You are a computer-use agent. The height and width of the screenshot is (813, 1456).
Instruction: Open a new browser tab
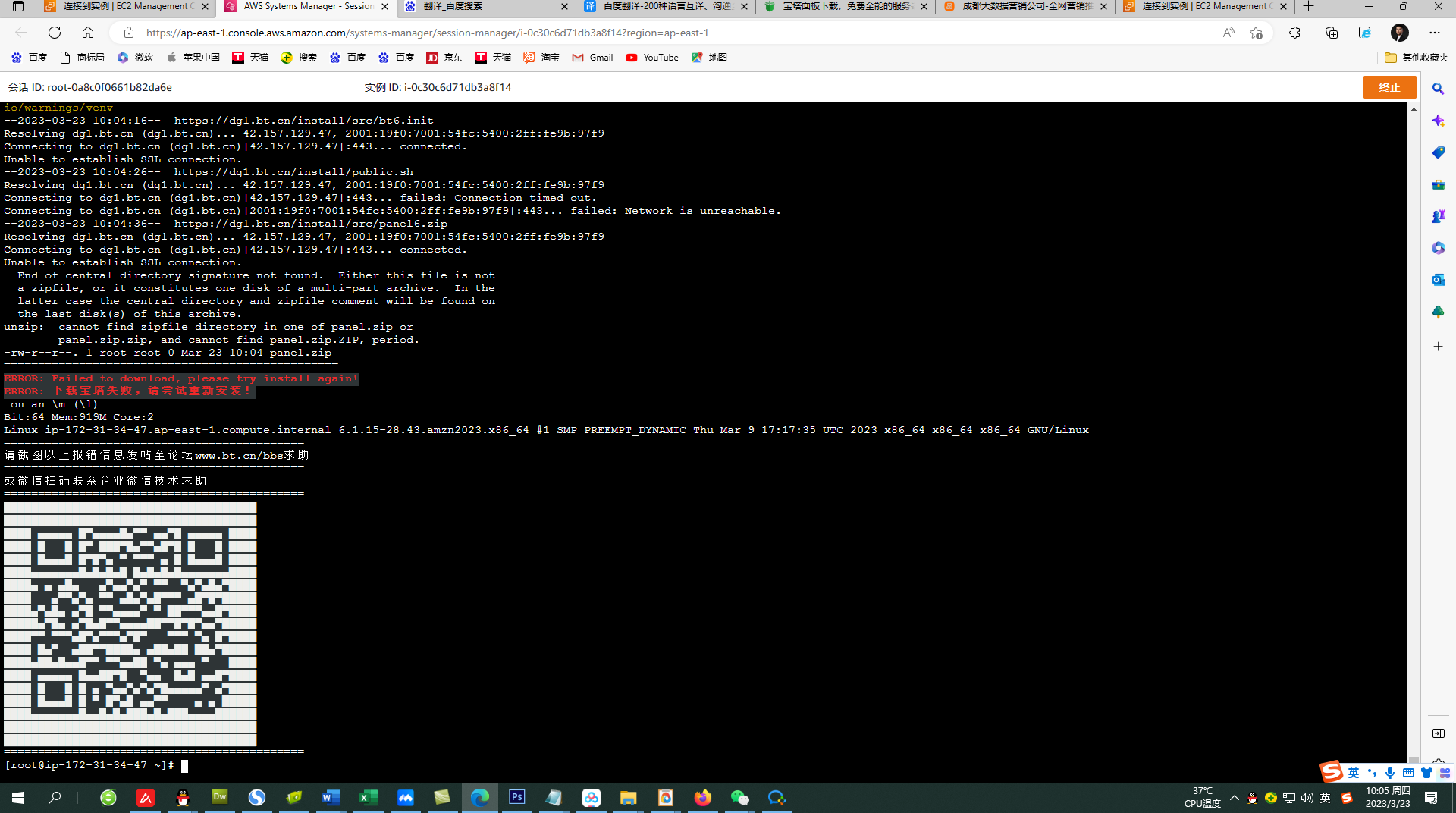(1308, 6)
